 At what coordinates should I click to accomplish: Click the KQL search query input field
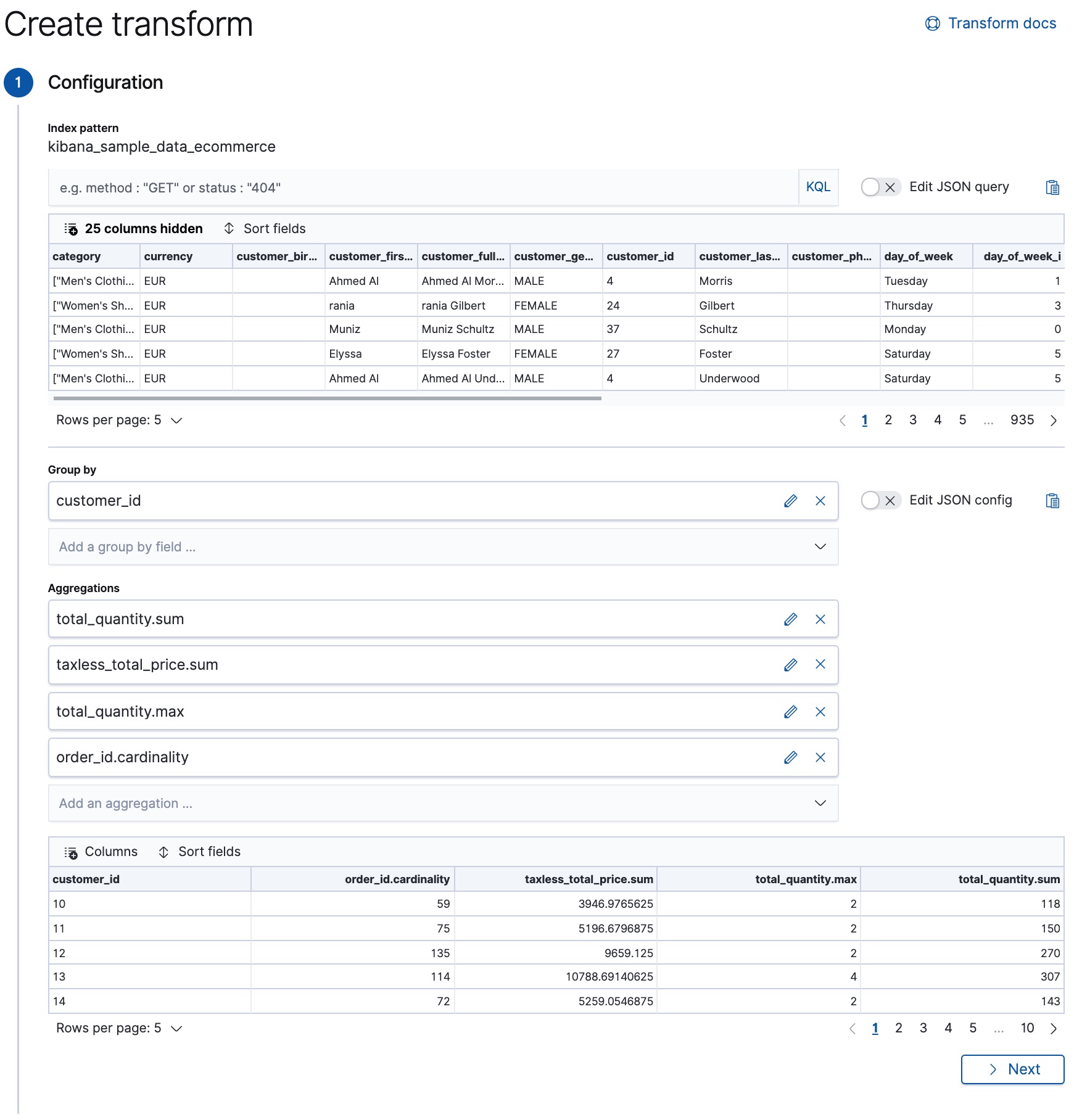(x=370, y=187)
